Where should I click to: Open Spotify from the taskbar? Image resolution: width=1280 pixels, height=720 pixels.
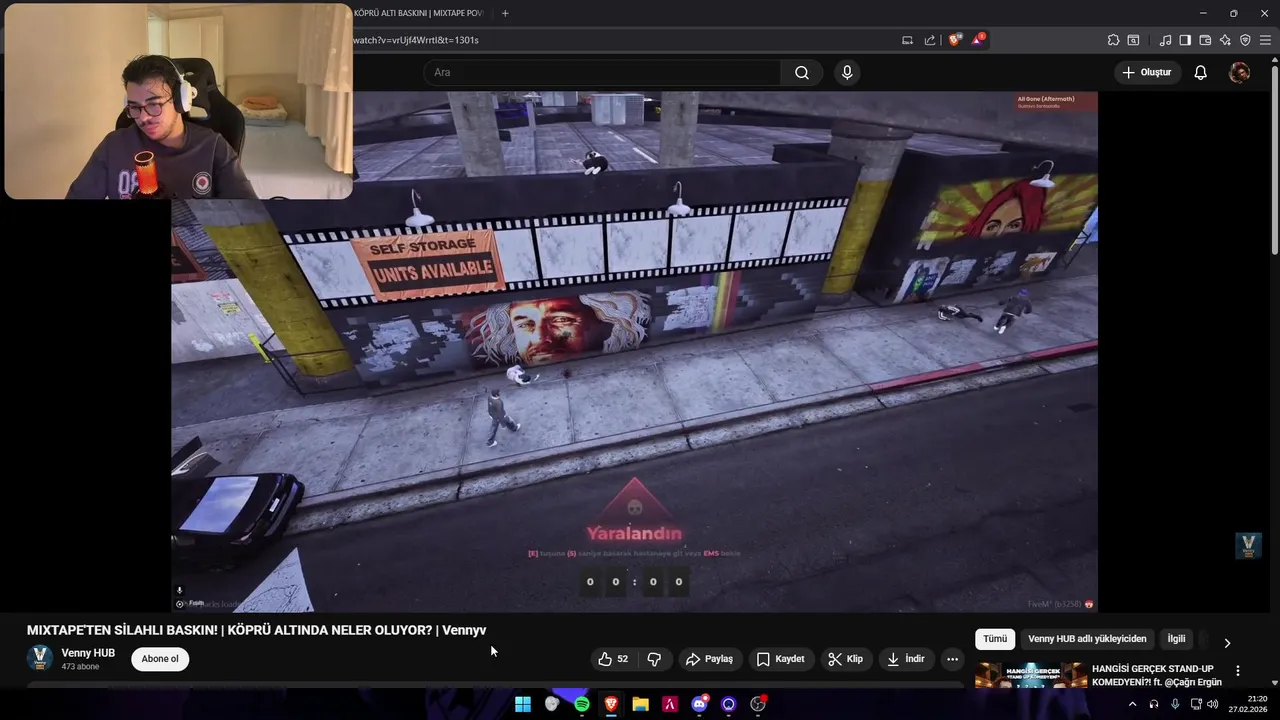point(582,704)
